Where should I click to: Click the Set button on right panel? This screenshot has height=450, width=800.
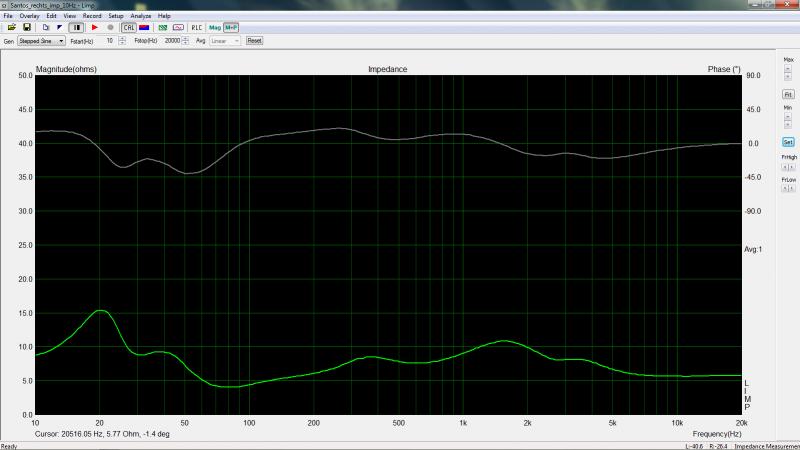coord(788,143)
